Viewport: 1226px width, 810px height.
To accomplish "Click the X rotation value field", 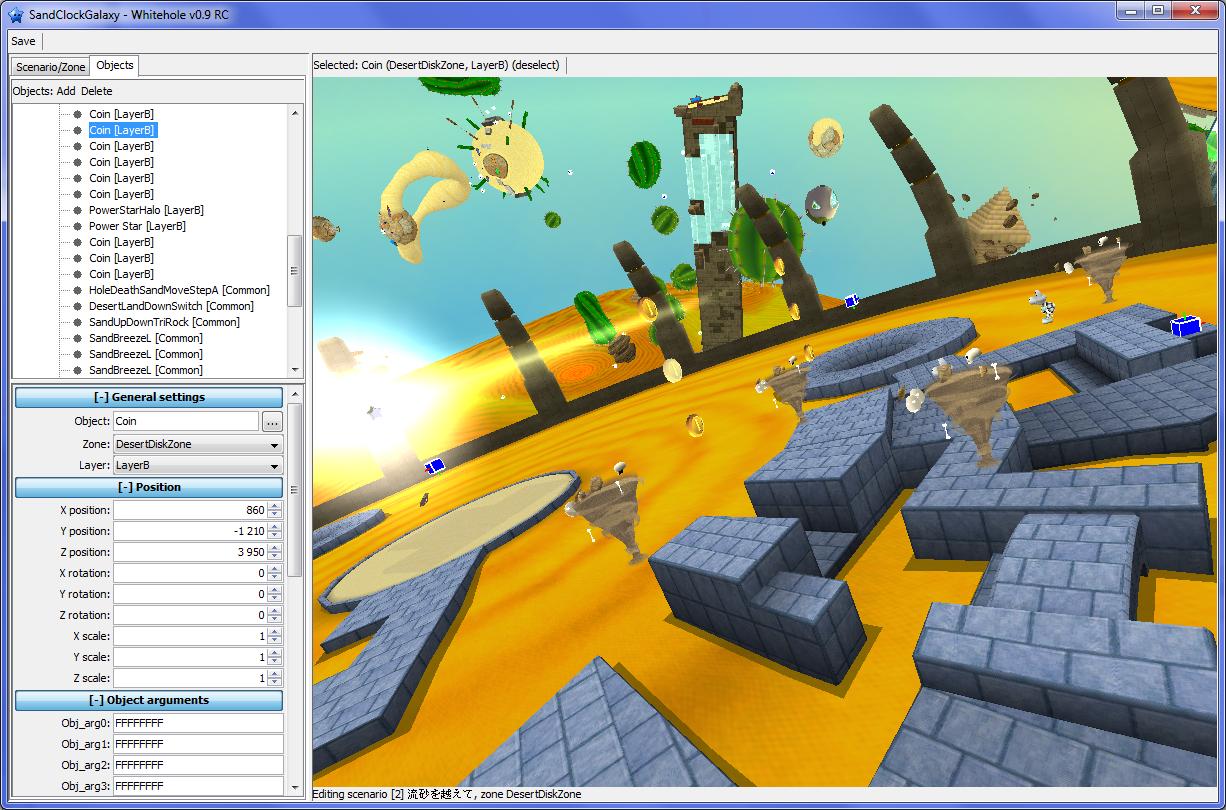I will (x=190, y=573).
